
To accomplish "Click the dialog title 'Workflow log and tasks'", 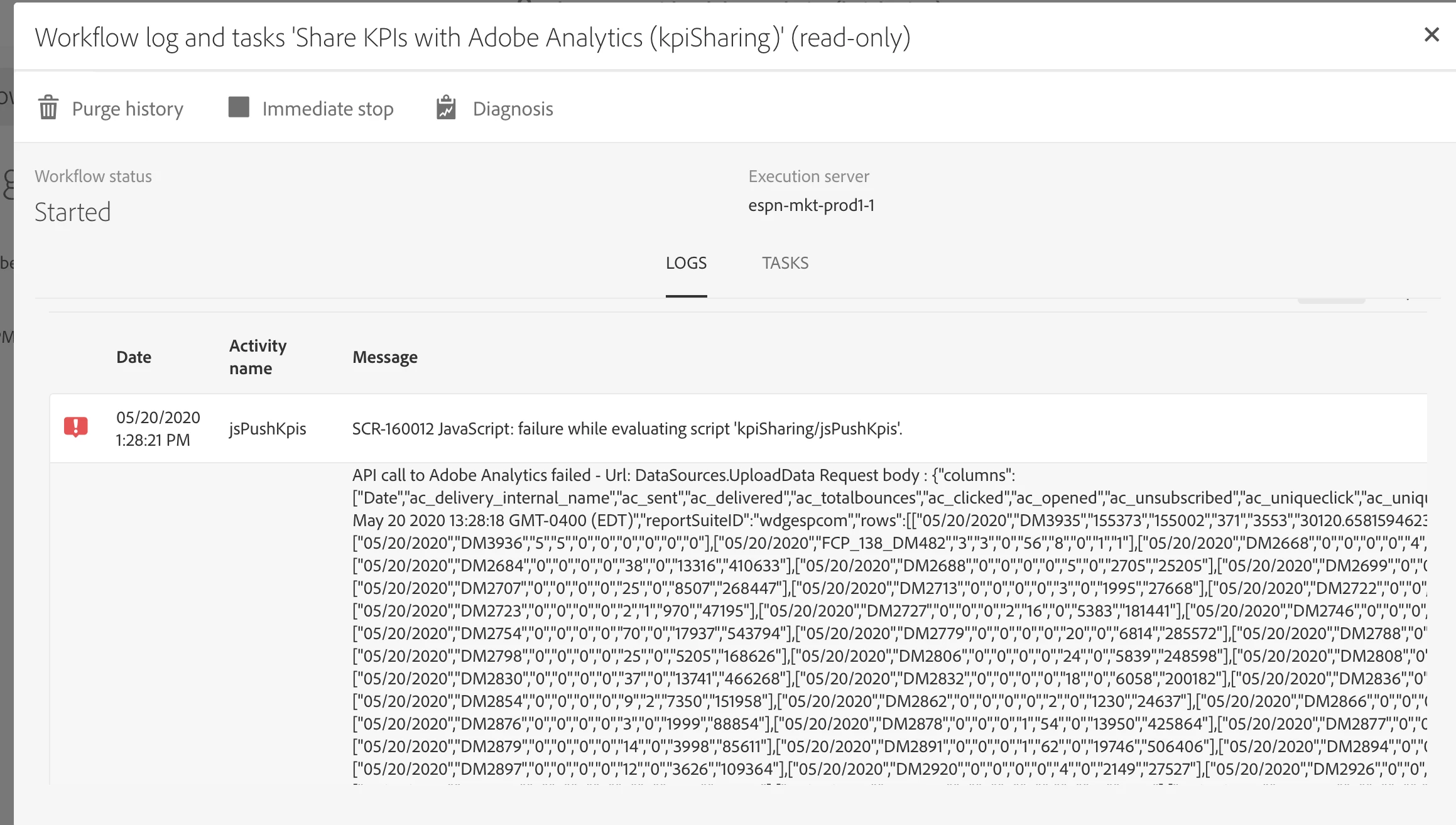I will [472, 38].
